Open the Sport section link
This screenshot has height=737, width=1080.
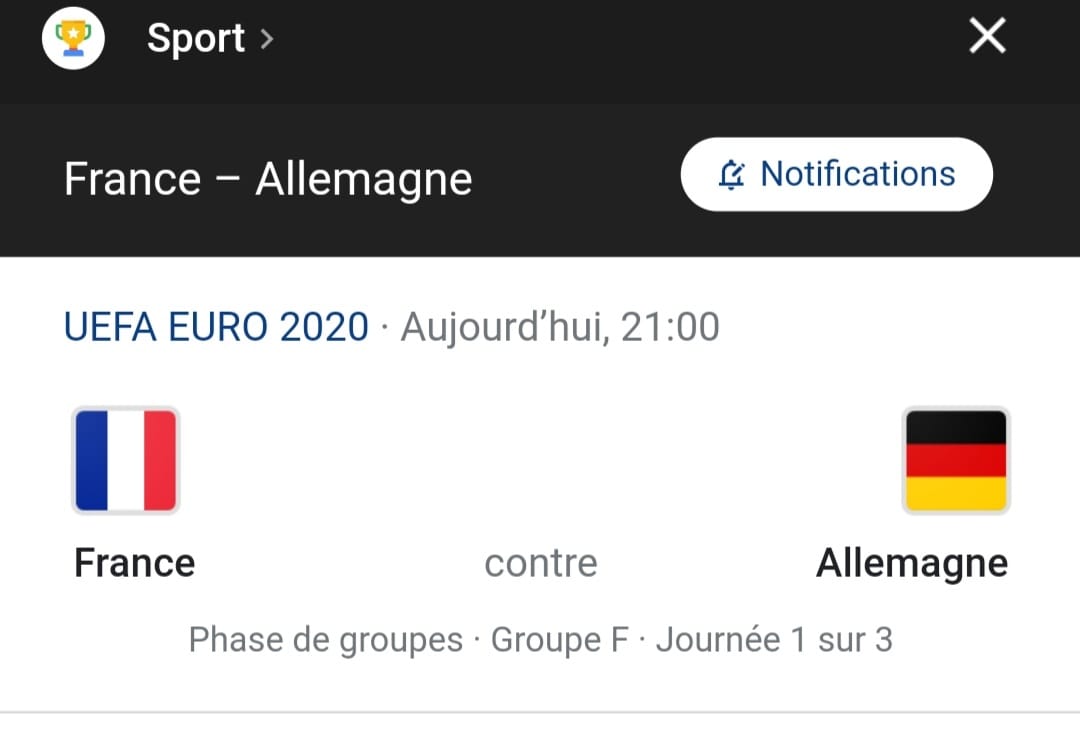[196, 38]
